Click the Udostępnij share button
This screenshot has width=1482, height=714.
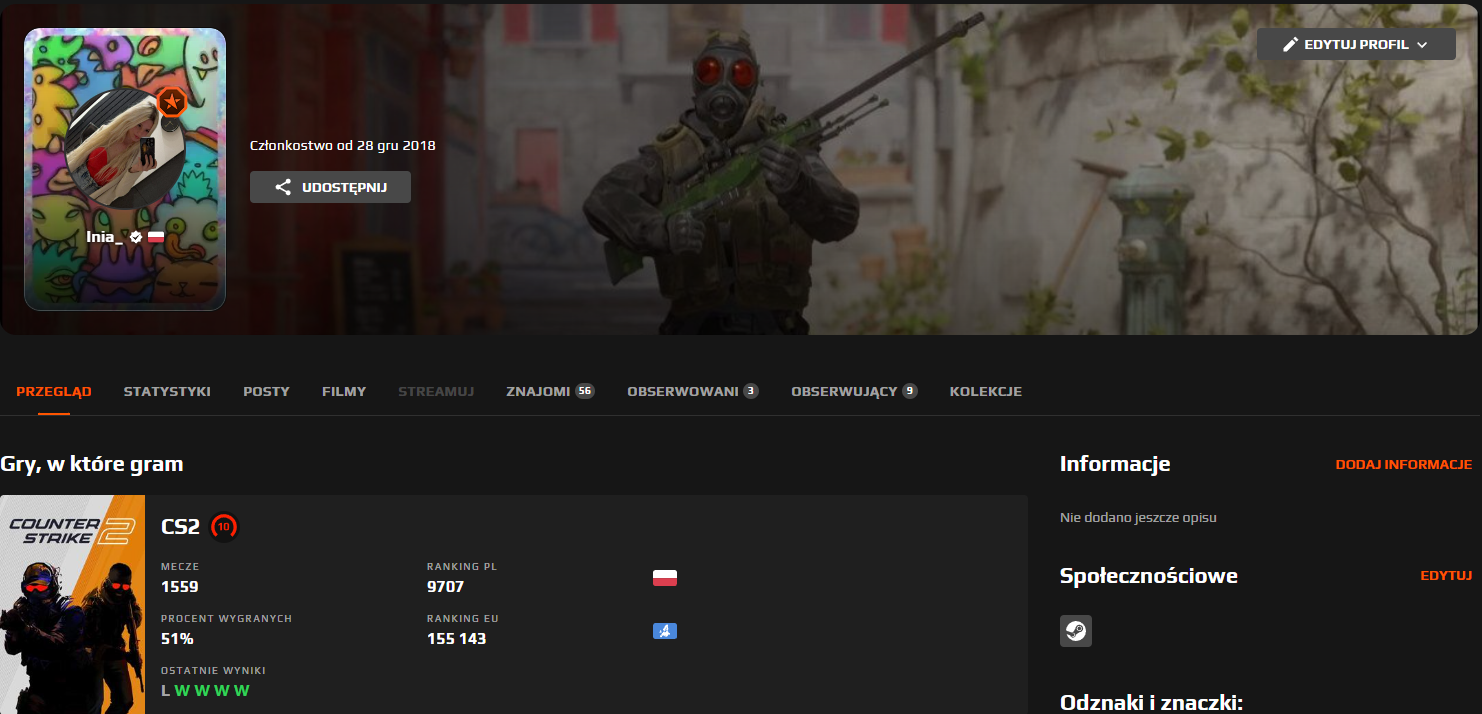point(330,187)
